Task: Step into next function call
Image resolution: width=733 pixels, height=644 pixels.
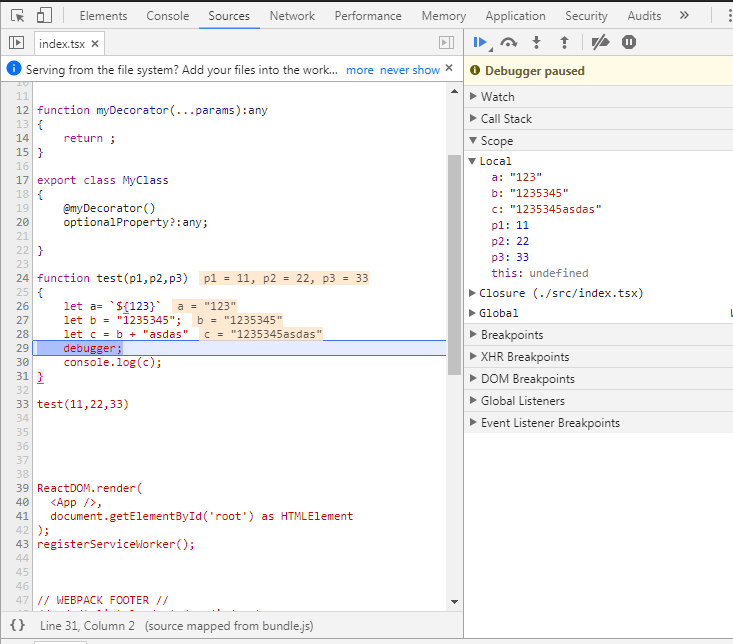Action: point(537,43)
